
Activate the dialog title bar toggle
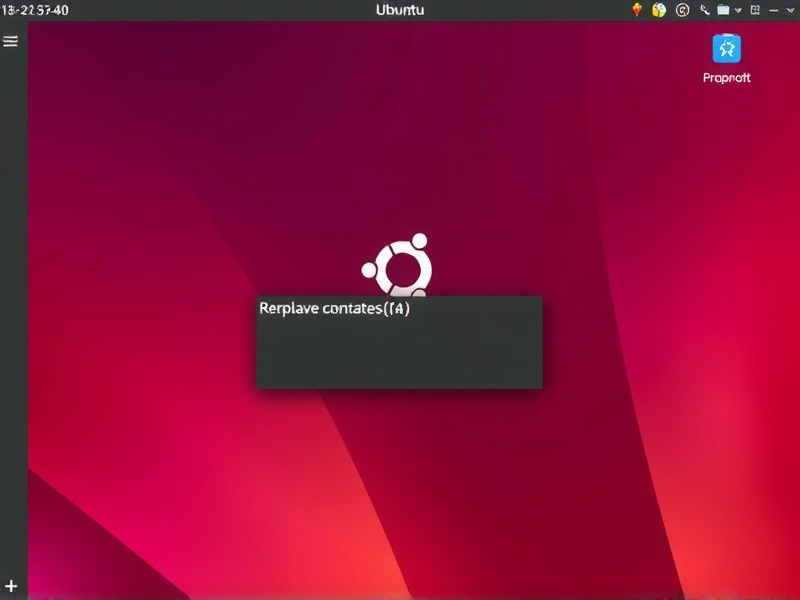(400, 310)
